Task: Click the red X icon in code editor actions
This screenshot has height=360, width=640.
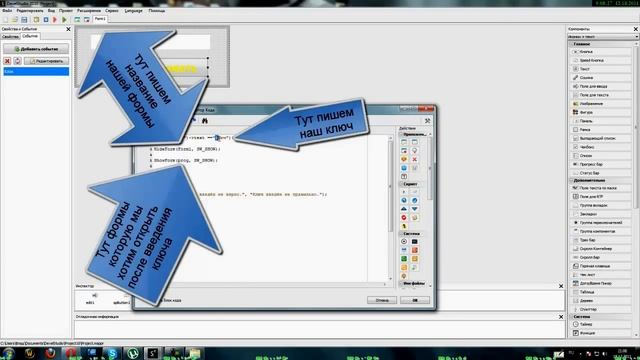Action: [414, 159]
